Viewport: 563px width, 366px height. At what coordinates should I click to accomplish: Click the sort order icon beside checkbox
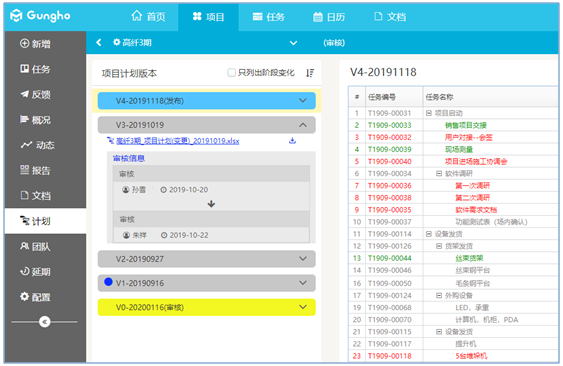click(310, 73)
